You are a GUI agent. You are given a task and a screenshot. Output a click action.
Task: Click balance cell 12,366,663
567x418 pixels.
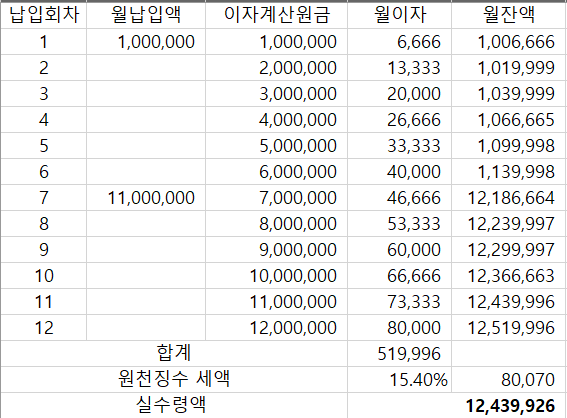pos(509,276)
